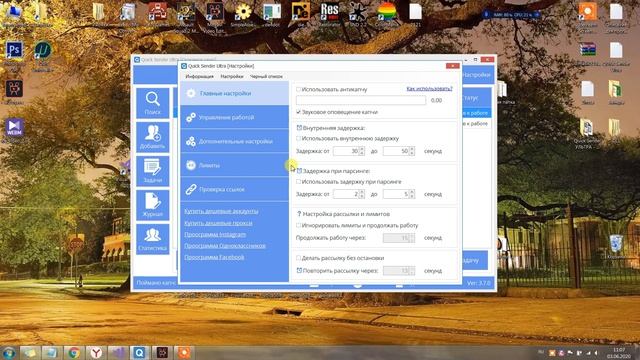This screenshot has width=640, height=360.
Task: Enable Использовать внутреннюю задержку checkbox
Action: tap(298, 138)
